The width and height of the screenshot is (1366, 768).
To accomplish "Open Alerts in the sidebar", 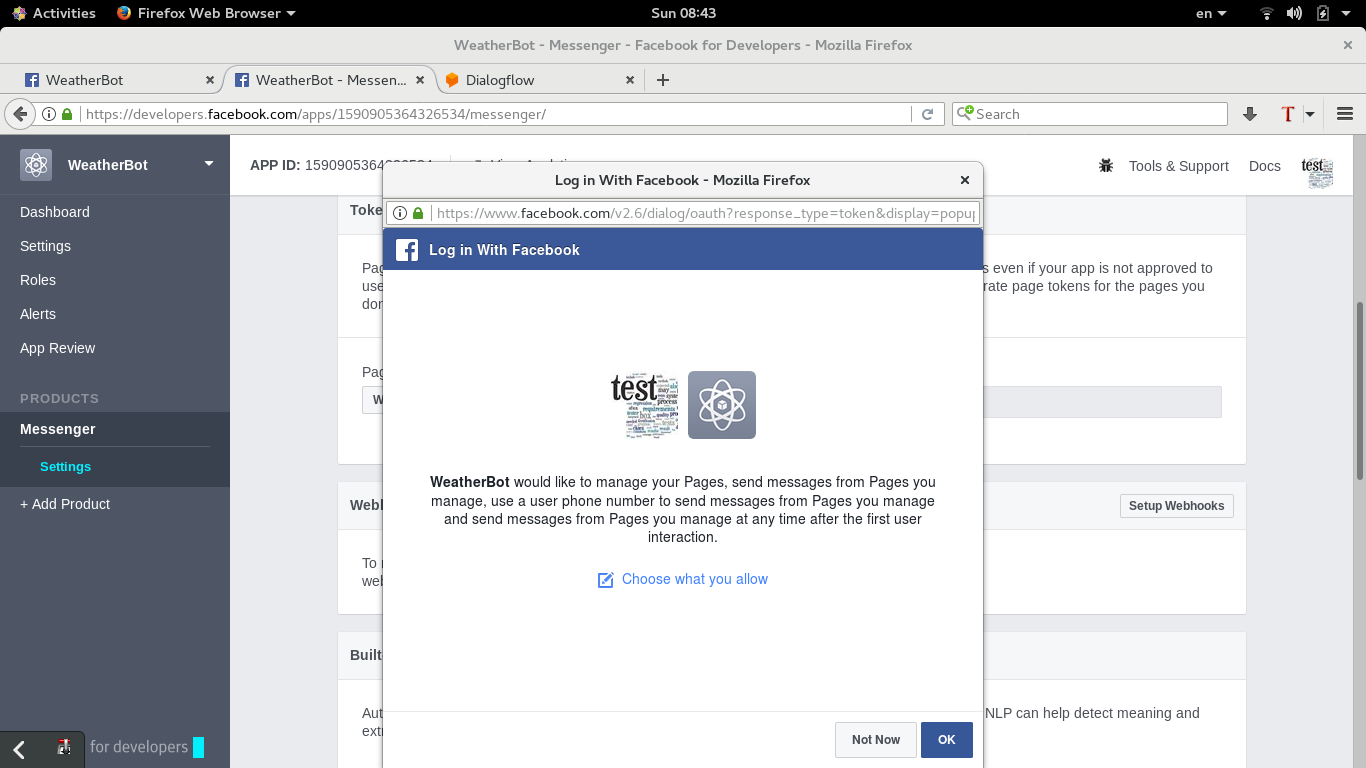I will coord(38,314).
